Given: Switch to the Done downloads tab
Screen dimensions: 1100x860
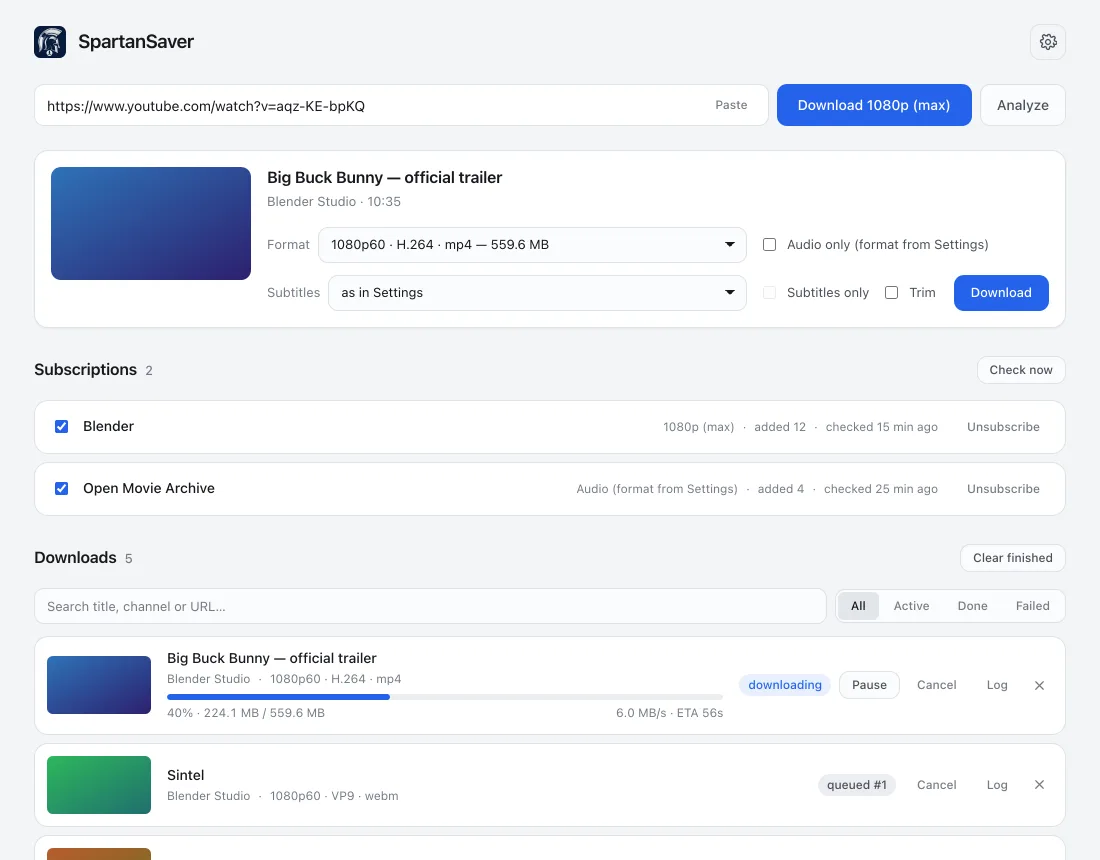Looking at the screenshot, I should tap(972, 606).
